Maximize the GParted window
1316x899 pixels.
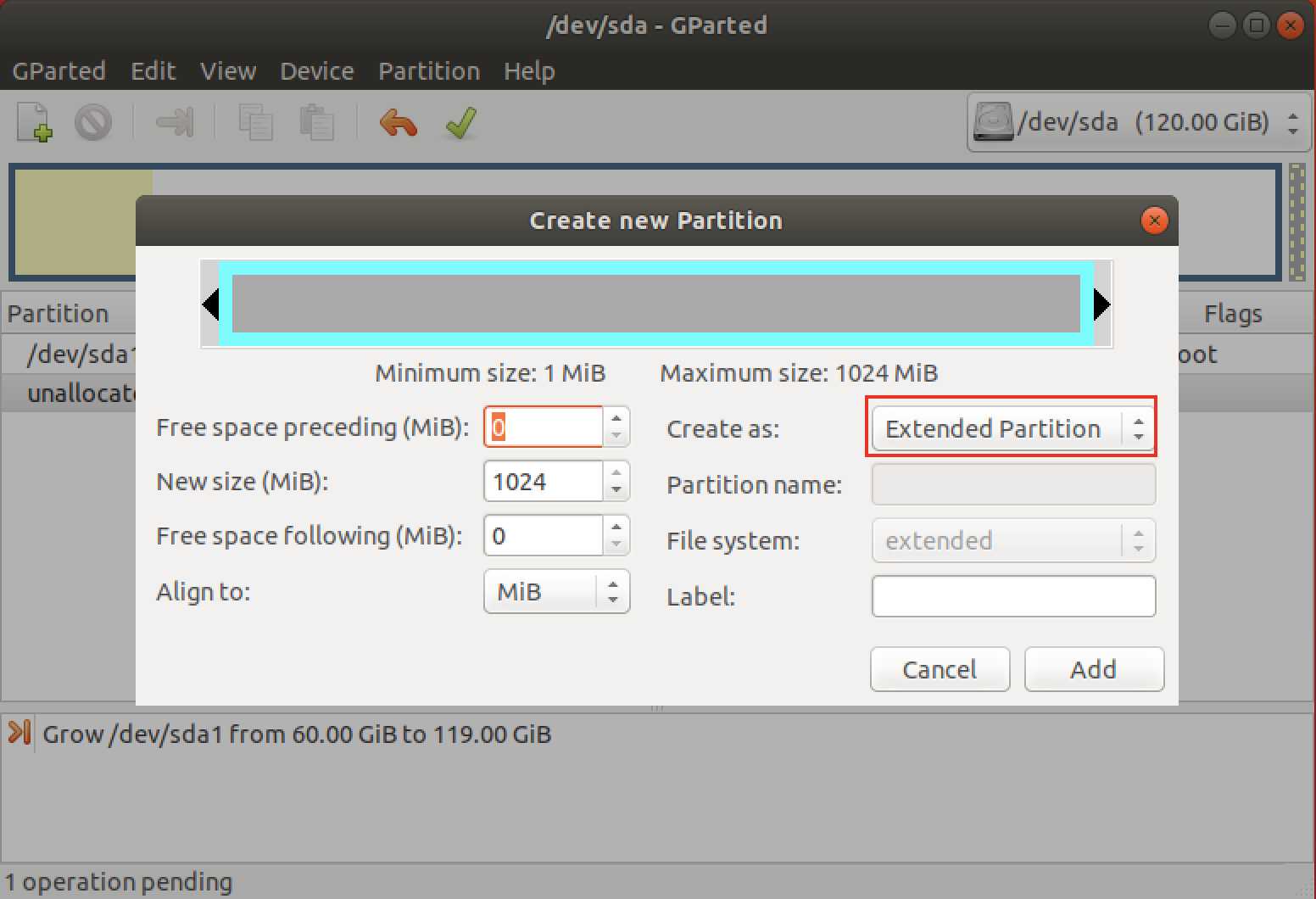click(x=1256, y=25)
